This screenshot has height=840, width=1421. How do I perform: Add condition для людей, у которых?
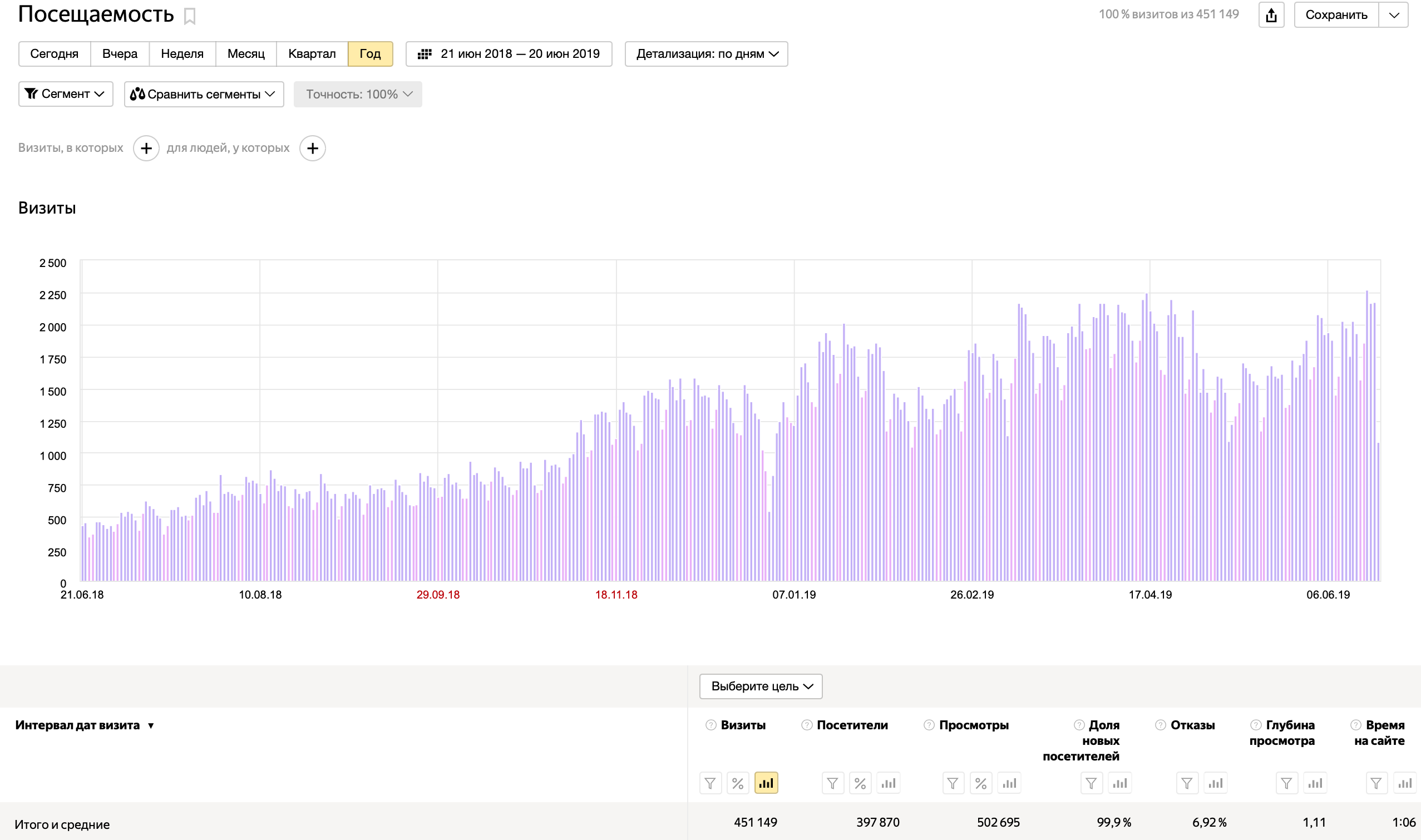(313, 149)
